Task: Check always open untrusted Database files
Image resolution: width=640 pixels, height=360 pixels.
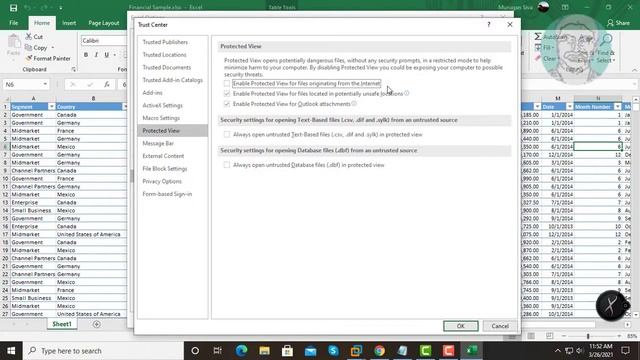Action: coord(227,165)
